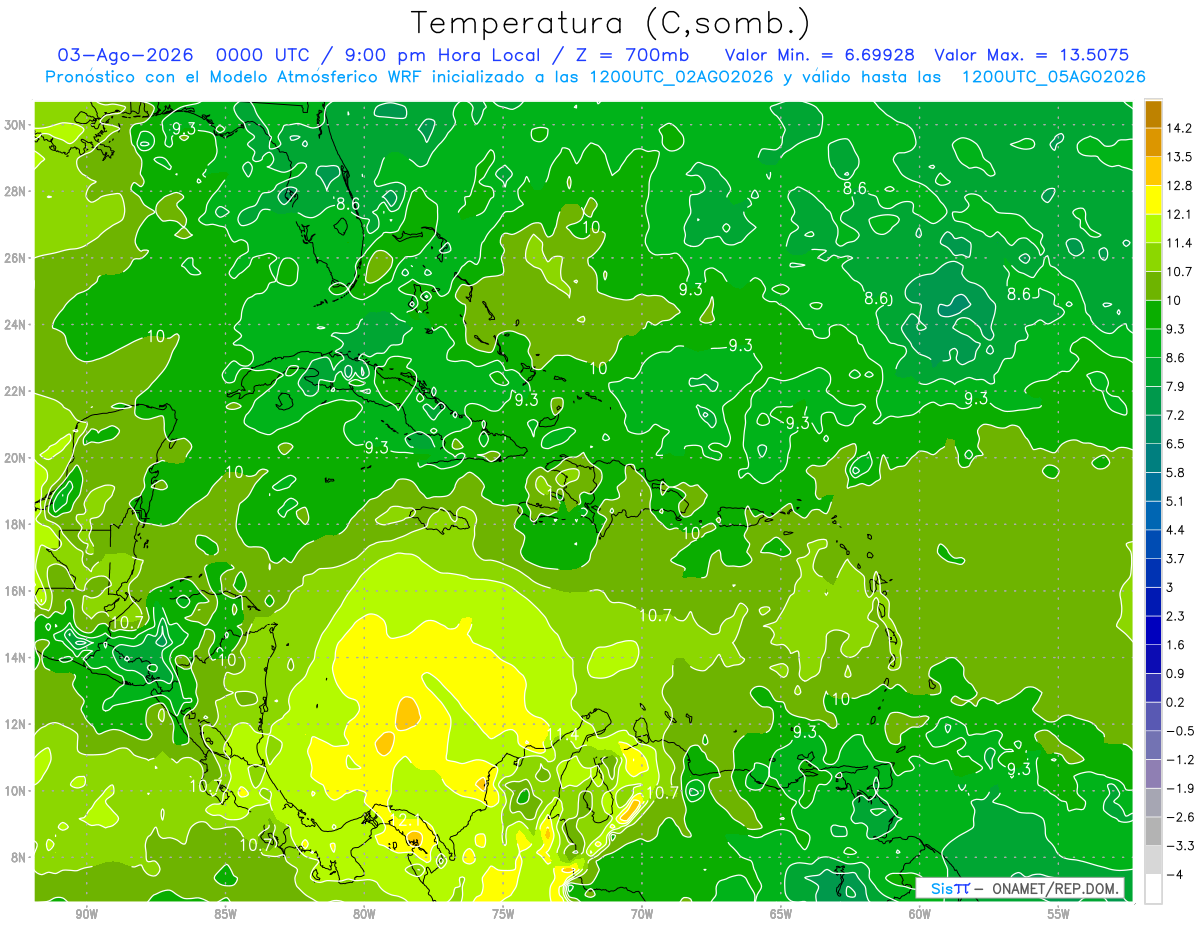Click the colorbar label "6.5"
Image resolution: width=1200 pixels, height=927 pixels.
coord(1176,444)
